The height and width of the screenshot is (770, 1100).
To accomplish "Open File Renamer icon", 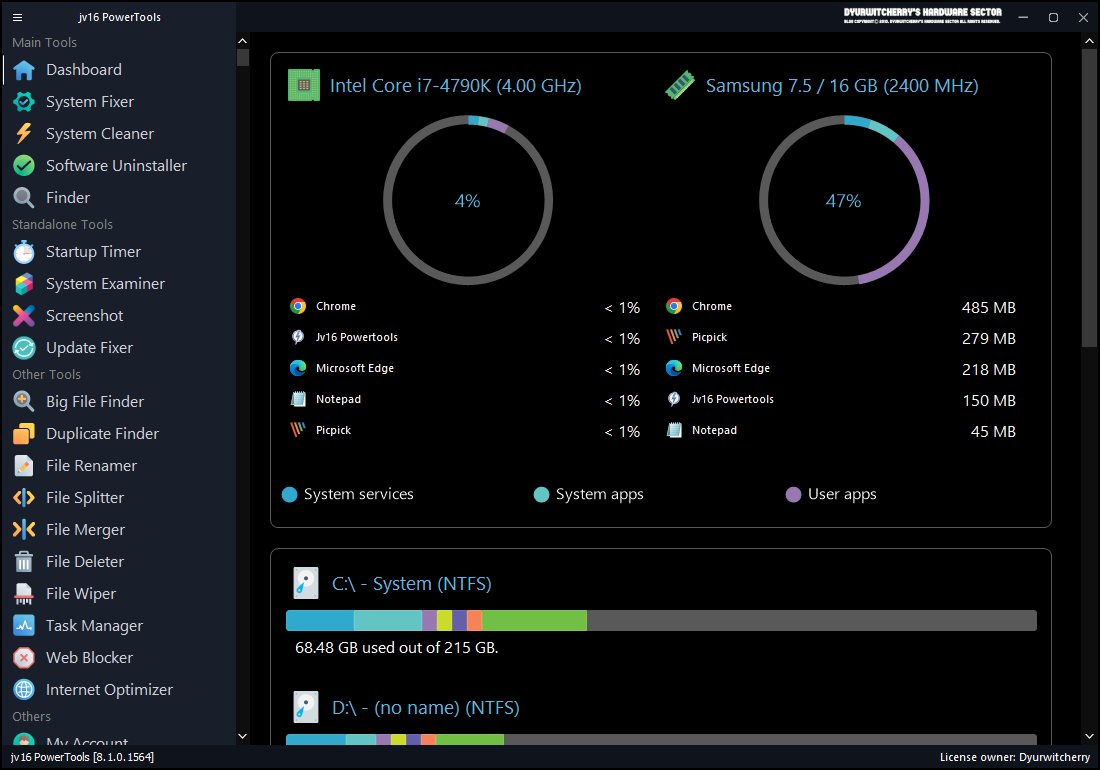I will (24, 466).
